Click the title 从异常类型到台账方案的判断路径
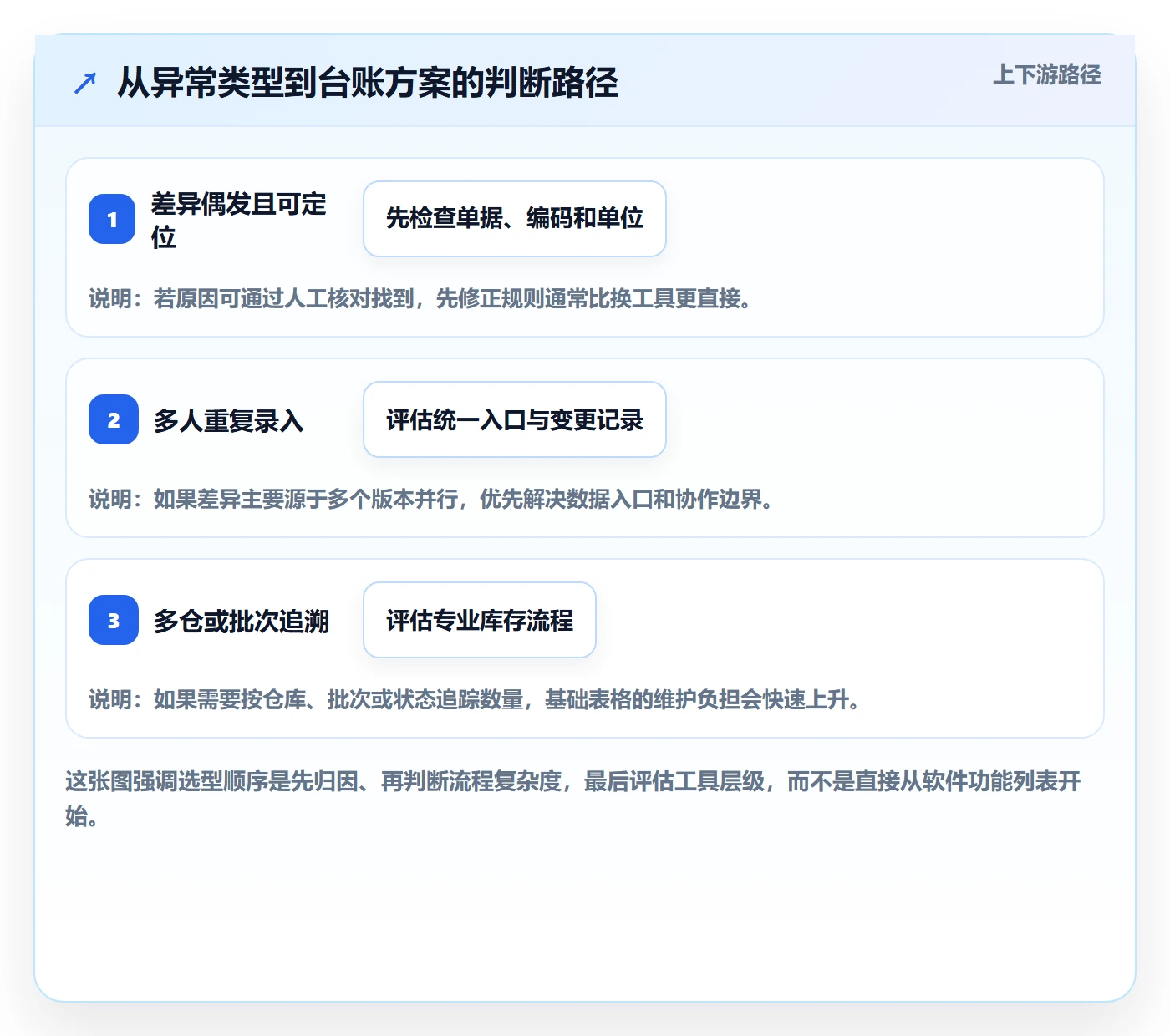The width and height of the screenshot is (1170, 1036). click(x=368, y=83)
